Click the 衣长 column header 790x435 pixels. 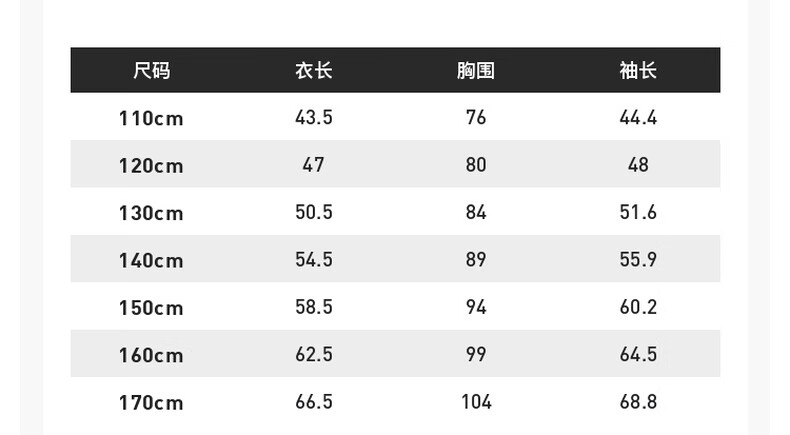(313, 71)
